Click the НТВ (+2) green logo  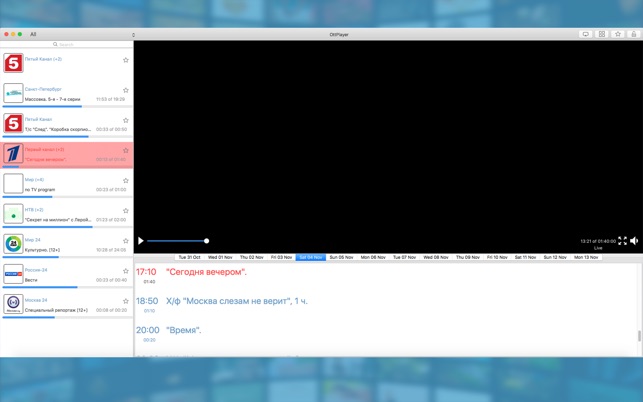tap(13, 214)
